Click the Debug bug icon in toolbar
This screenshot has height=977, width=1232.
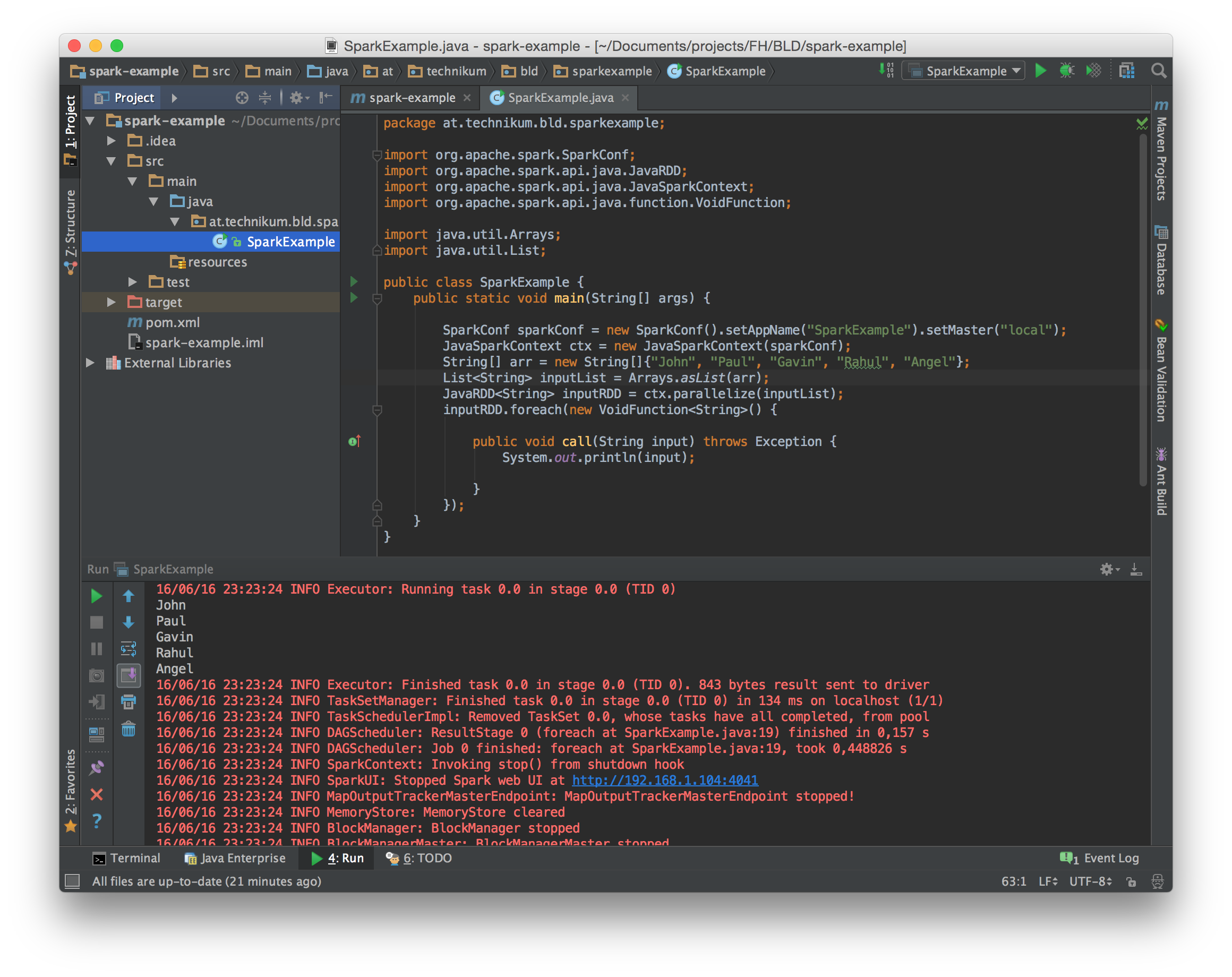1066,71
